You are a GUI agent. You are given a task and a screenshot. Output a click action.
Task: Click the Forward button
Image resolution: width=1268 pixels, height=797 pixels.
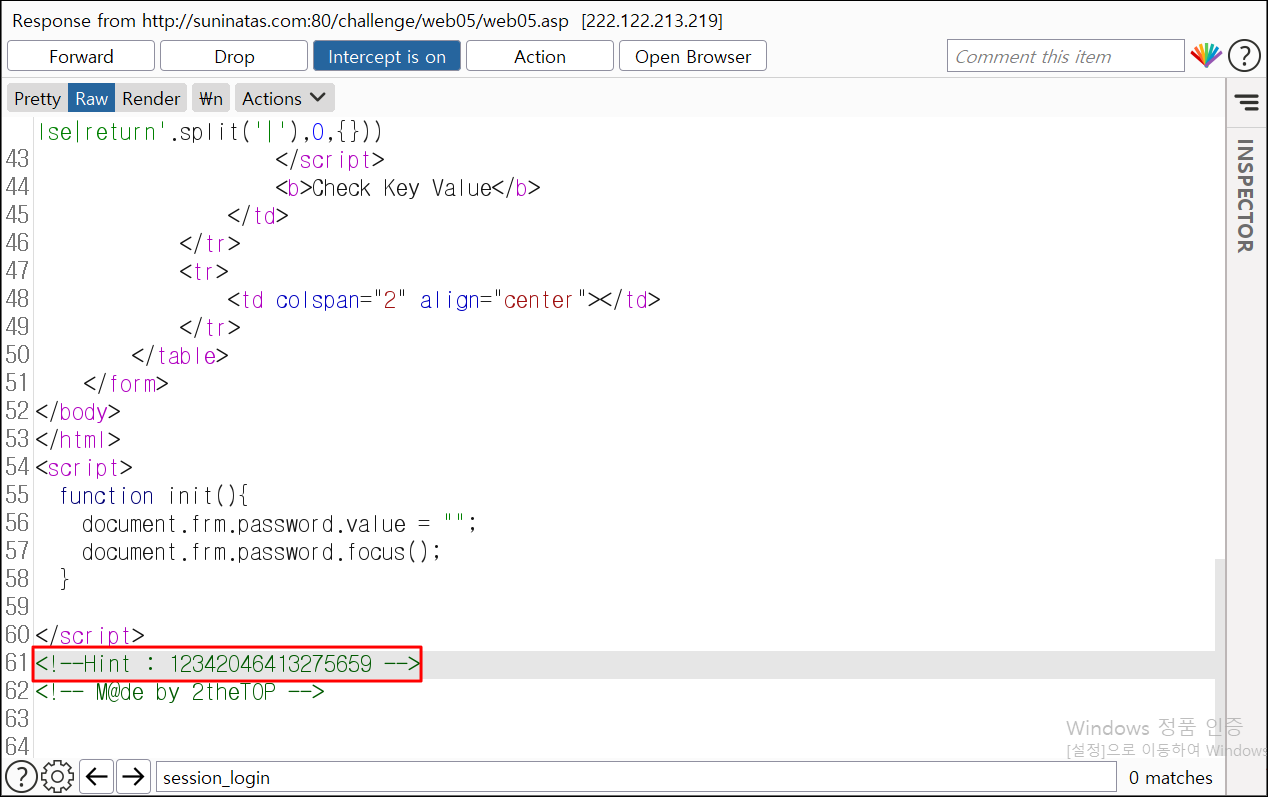tap(81, 56)
